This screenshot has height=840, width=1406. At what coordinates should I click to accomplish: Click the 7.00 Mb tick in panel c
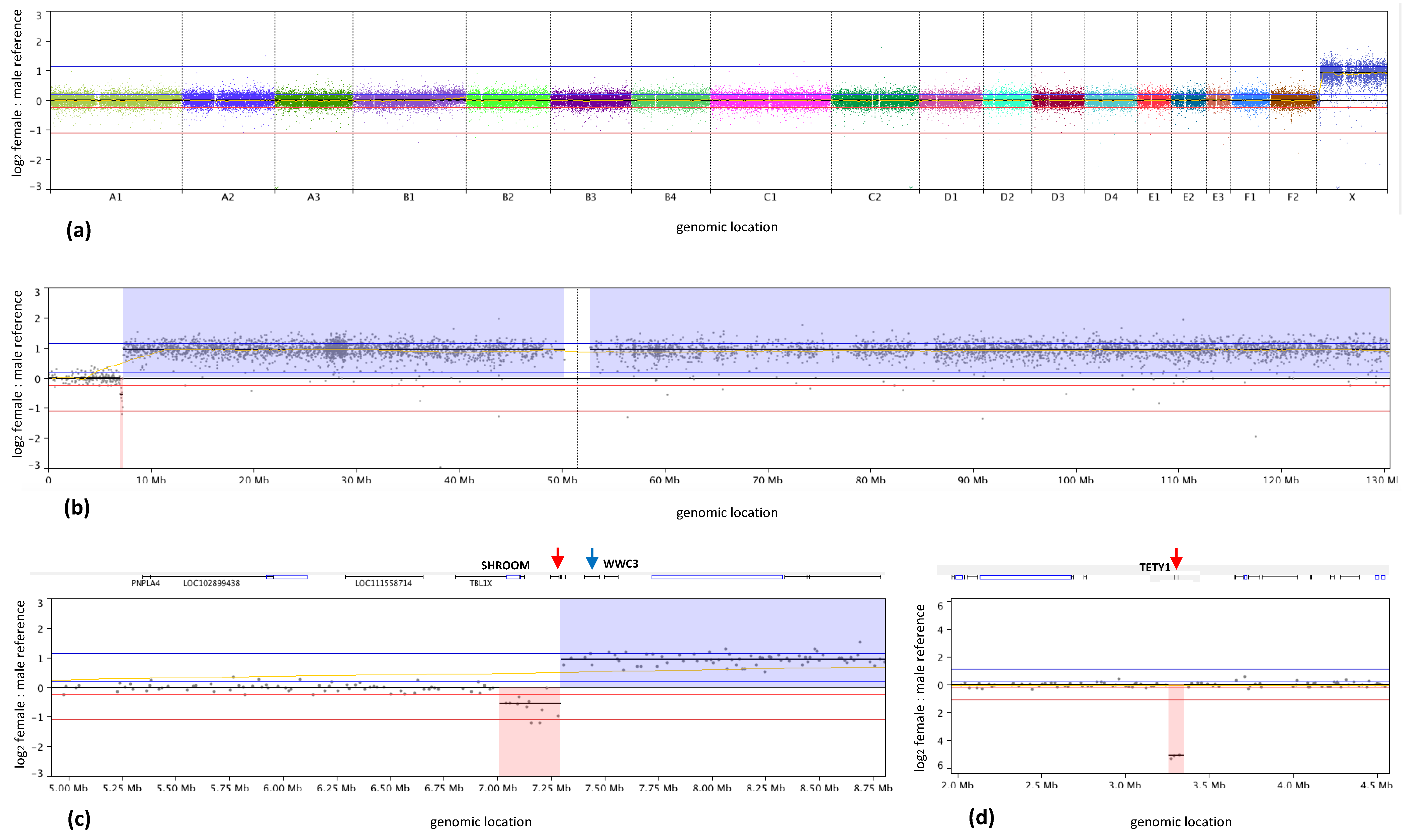498,788
